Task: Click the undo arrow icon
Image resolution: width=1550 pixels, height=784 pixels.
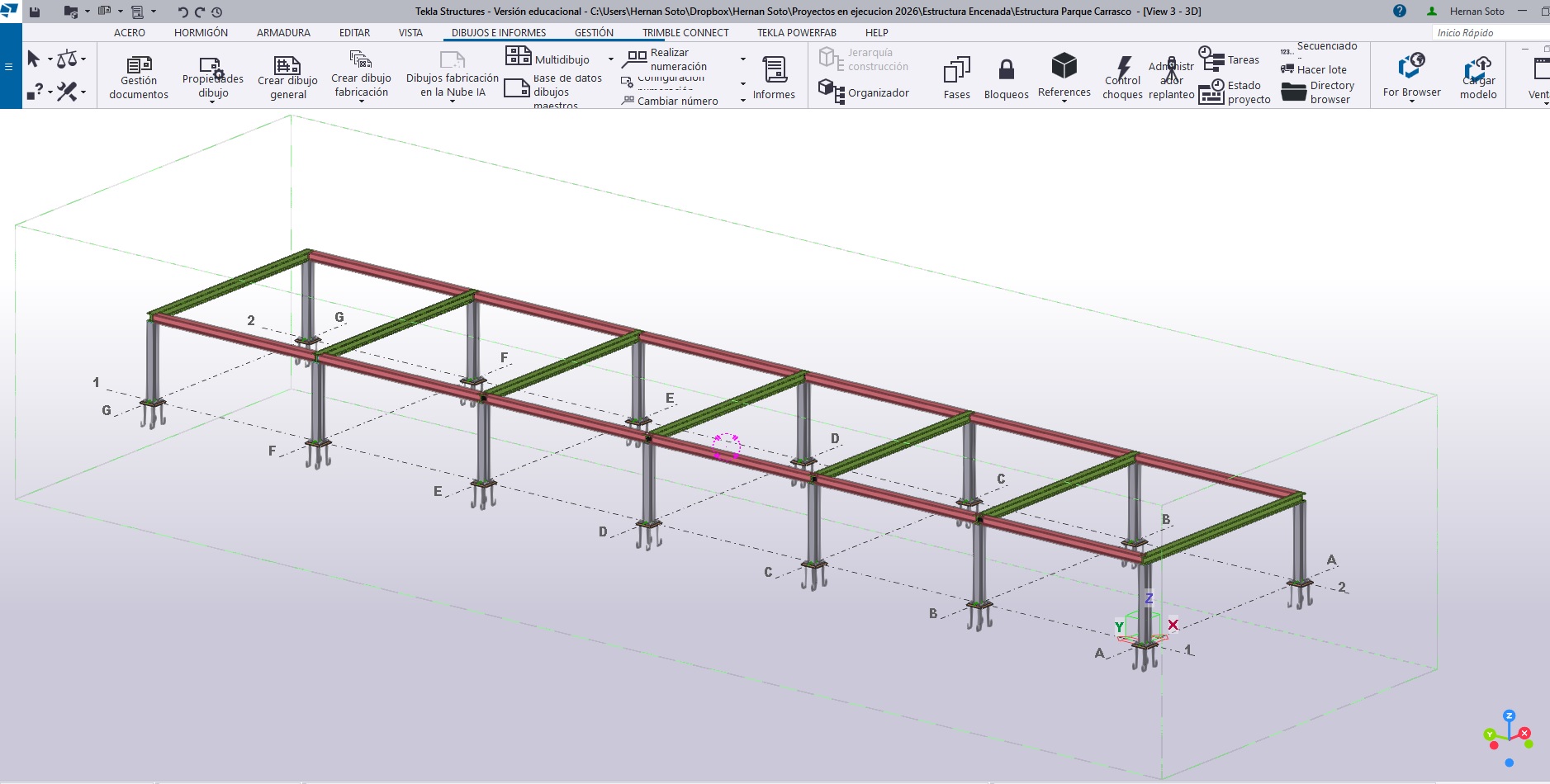Action: pos(182,12)
